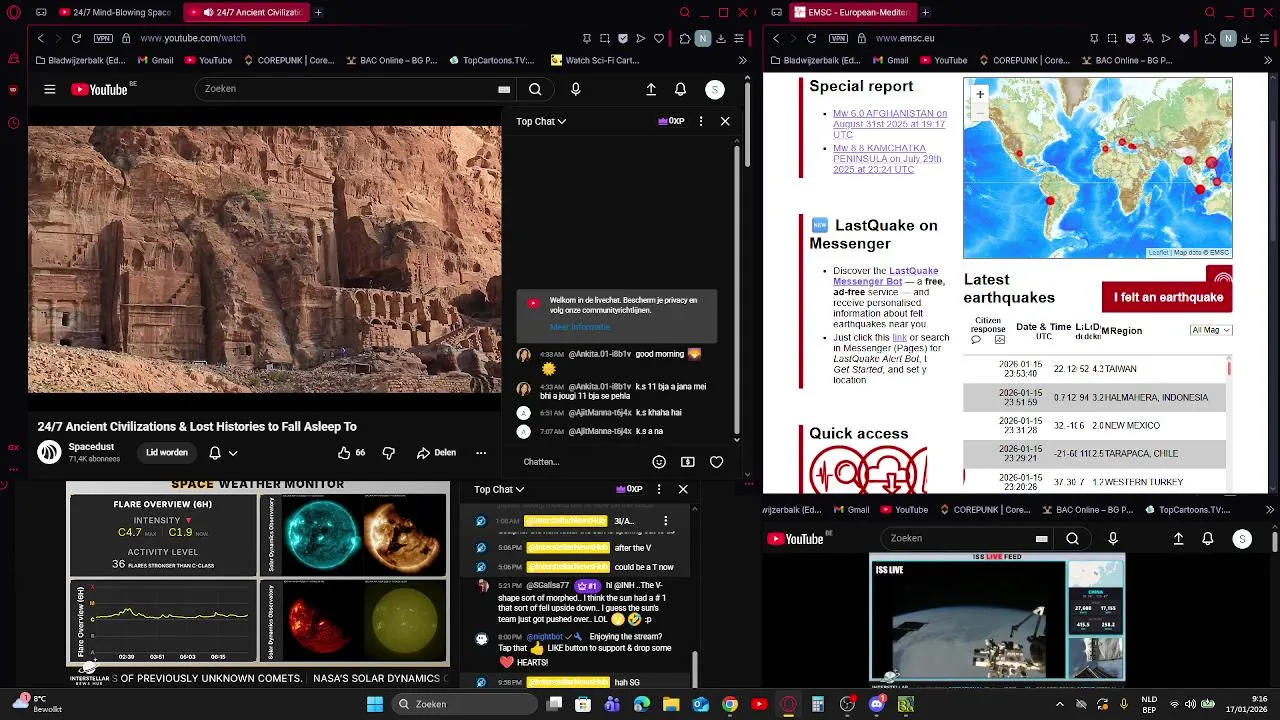Click Windows taskbar search box
The width and height of the screenshot is (1280, 720).
[x=465, y=704]
